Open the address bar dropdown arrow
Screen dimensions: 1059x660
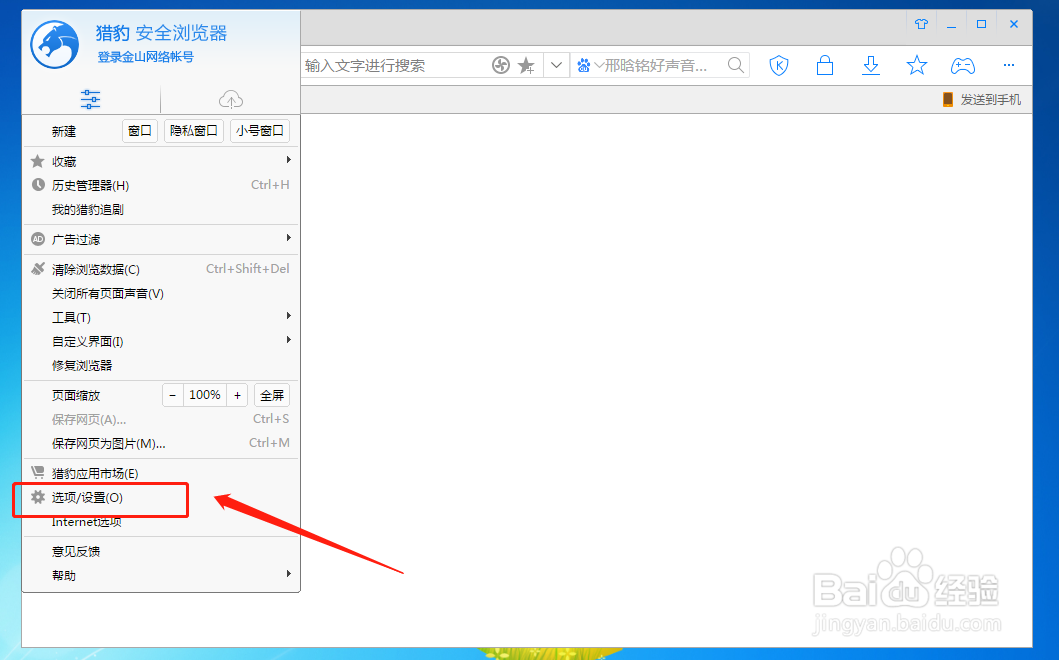(557, 66)
